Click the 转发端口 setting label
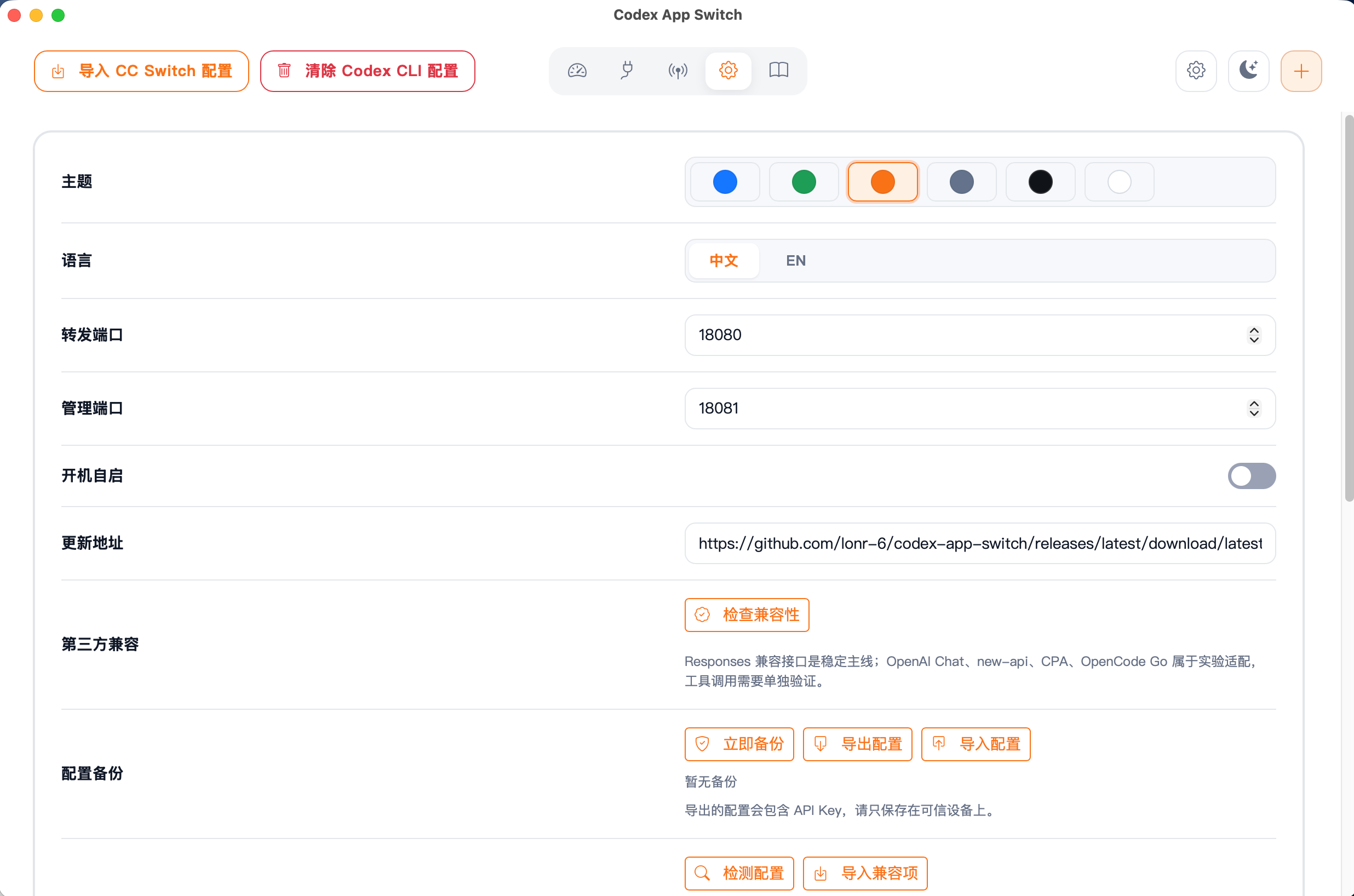Image resolution: width=1354 pixels, height=896 pixels. coord(92,335)
